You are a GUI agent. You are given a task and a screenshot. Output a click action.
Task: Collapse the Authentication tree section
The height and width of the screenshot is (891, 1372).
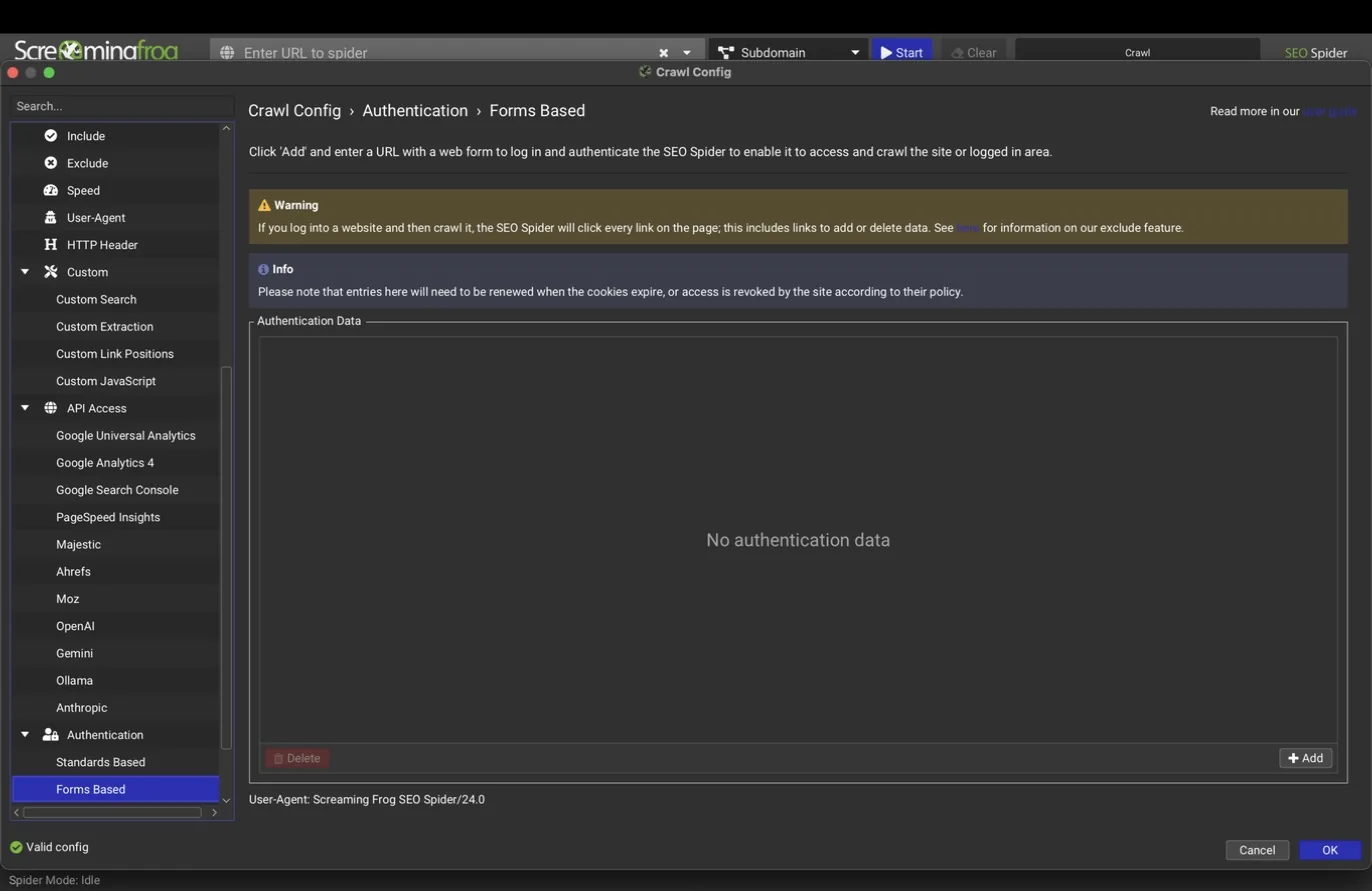[25, 735]
